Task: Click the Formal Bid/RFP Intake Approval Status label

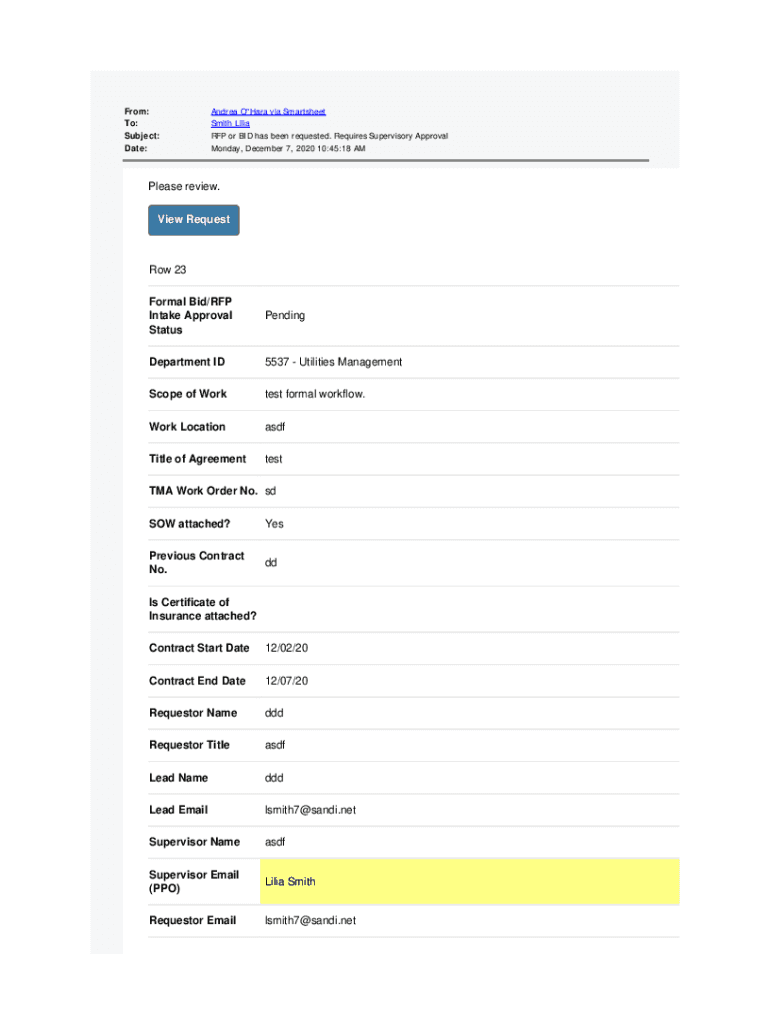Action: point(190,316)
